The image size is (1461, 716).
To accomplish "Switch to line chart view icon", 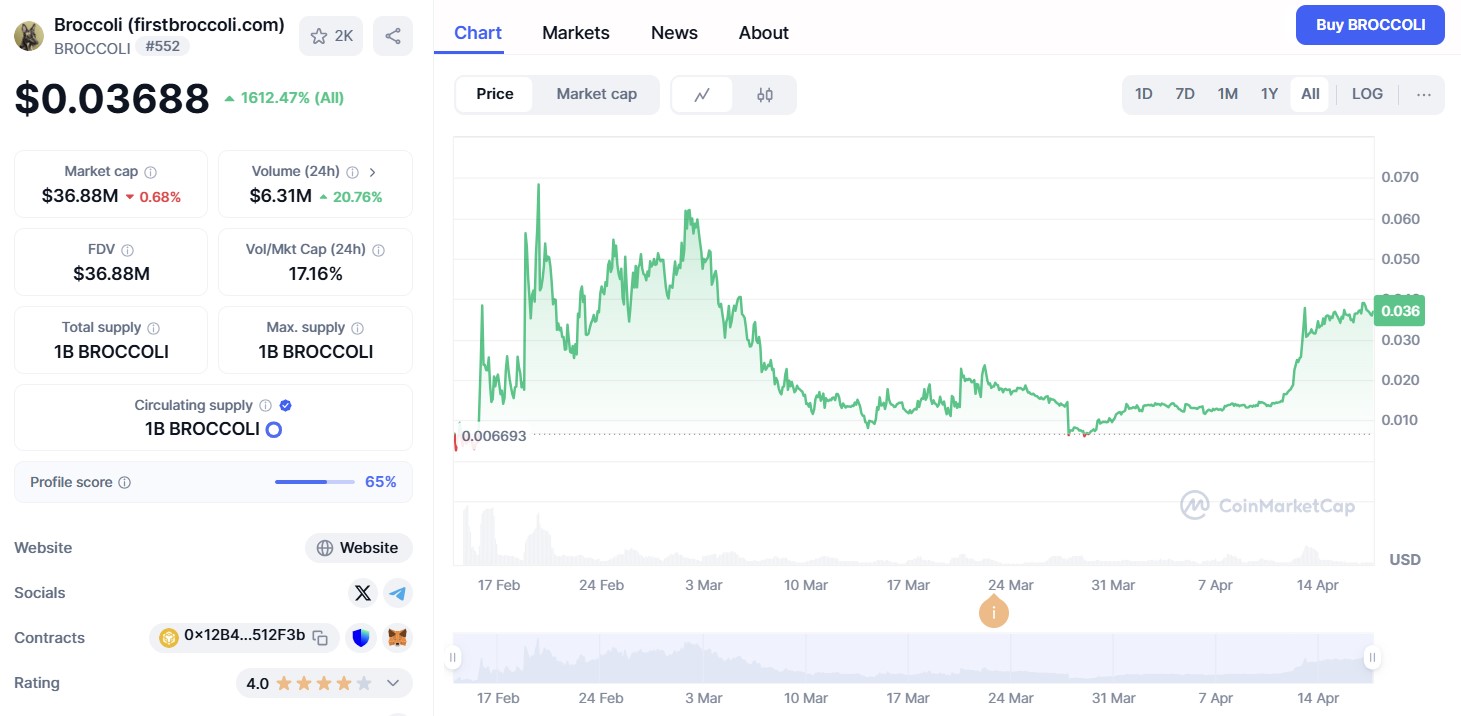I will coord(702,95).
